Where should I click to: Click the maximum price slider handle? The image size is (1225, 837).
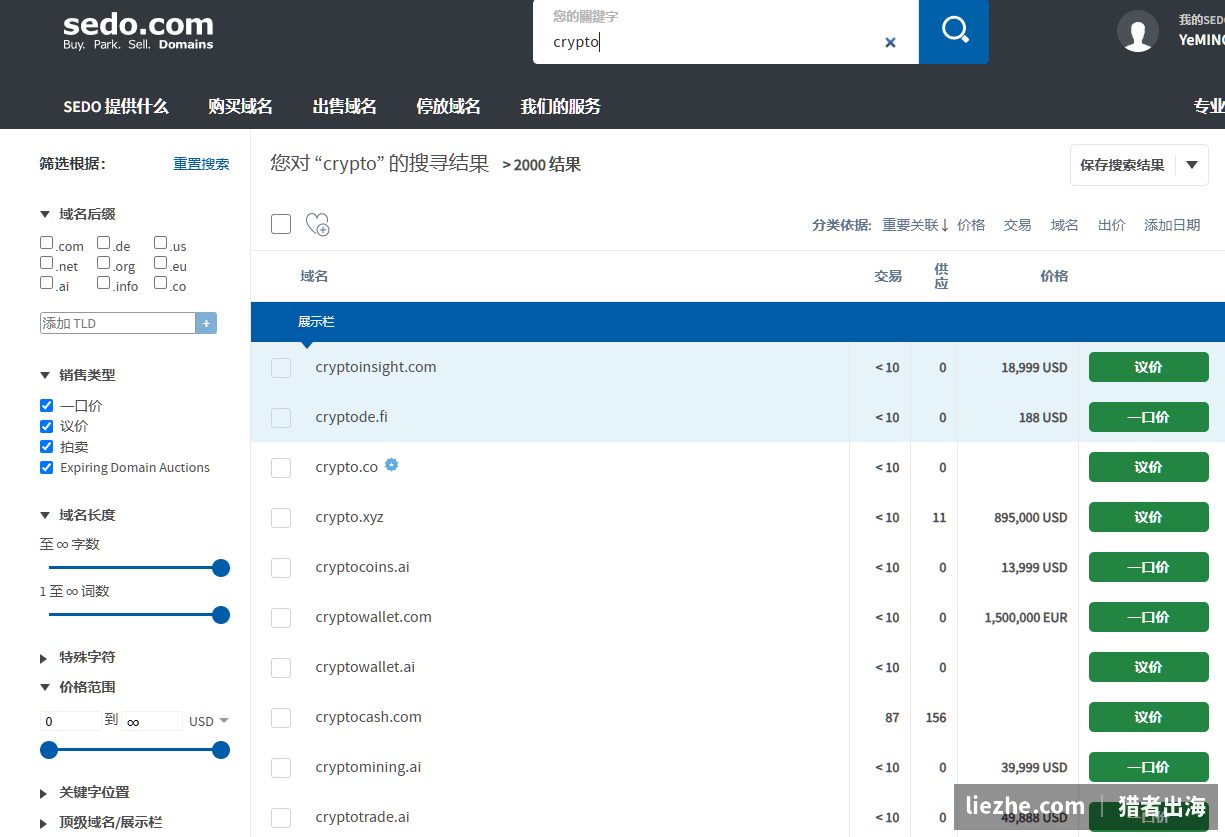pyautogui.click(x=221, y=750)
